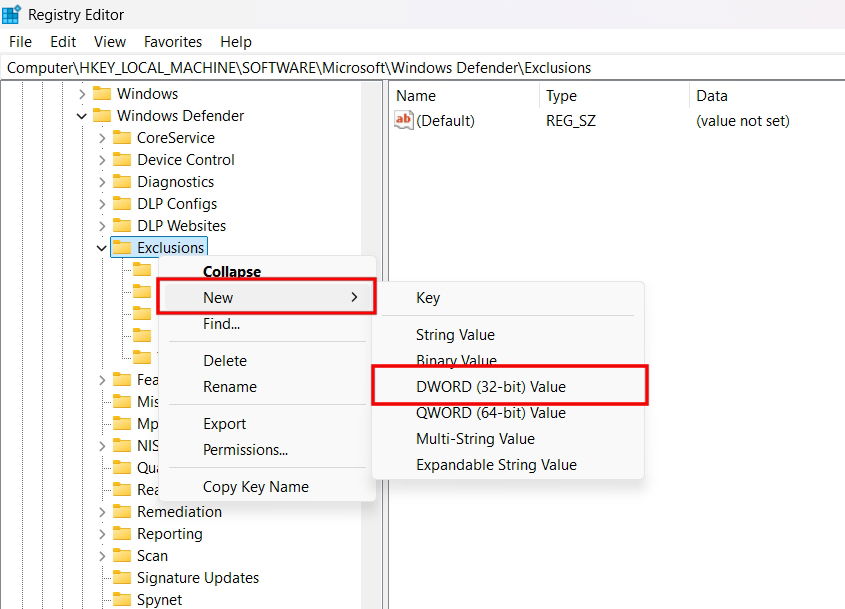Select the Exclusions folder icon

tap(121, 246)
